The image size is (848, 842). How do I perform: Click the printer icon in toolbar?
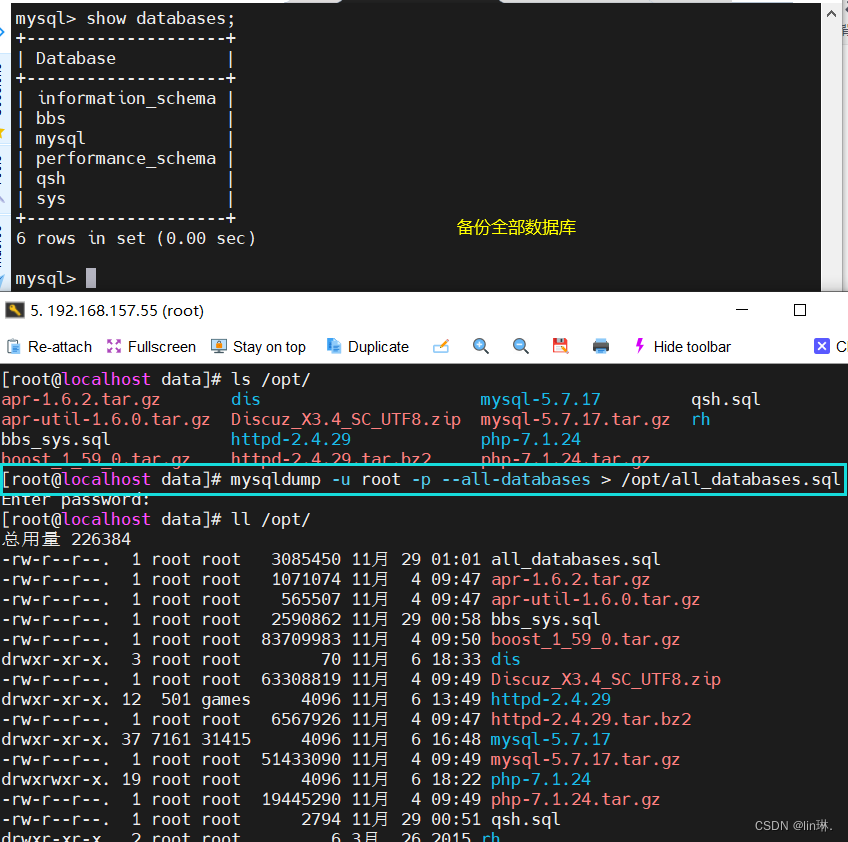click(600, 346)
